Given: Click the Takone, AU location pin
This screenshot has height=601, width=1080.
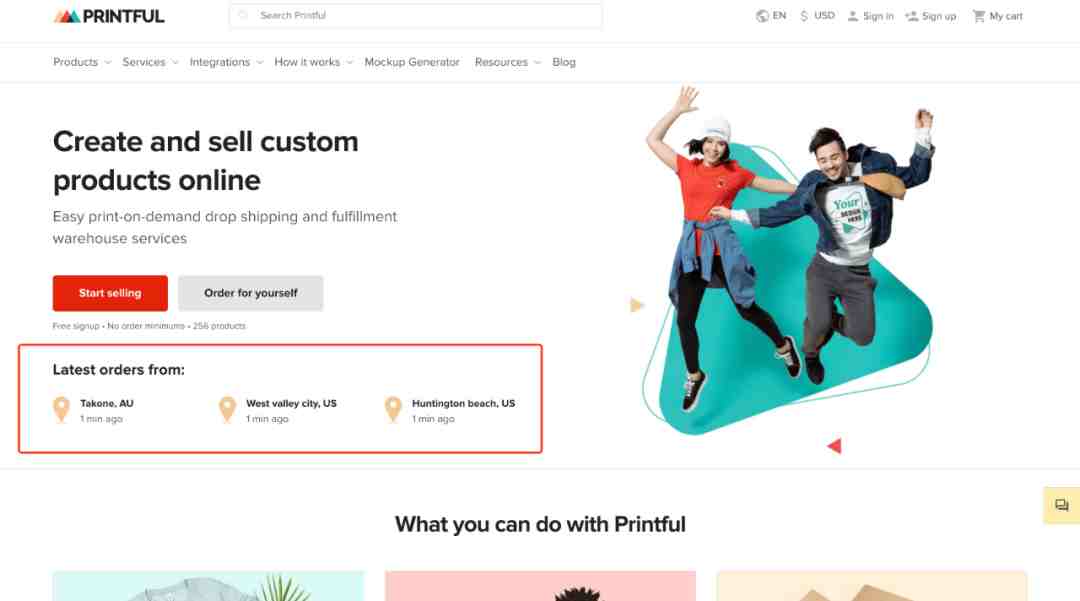Looking at the screenshot, I should pos(61,410).
